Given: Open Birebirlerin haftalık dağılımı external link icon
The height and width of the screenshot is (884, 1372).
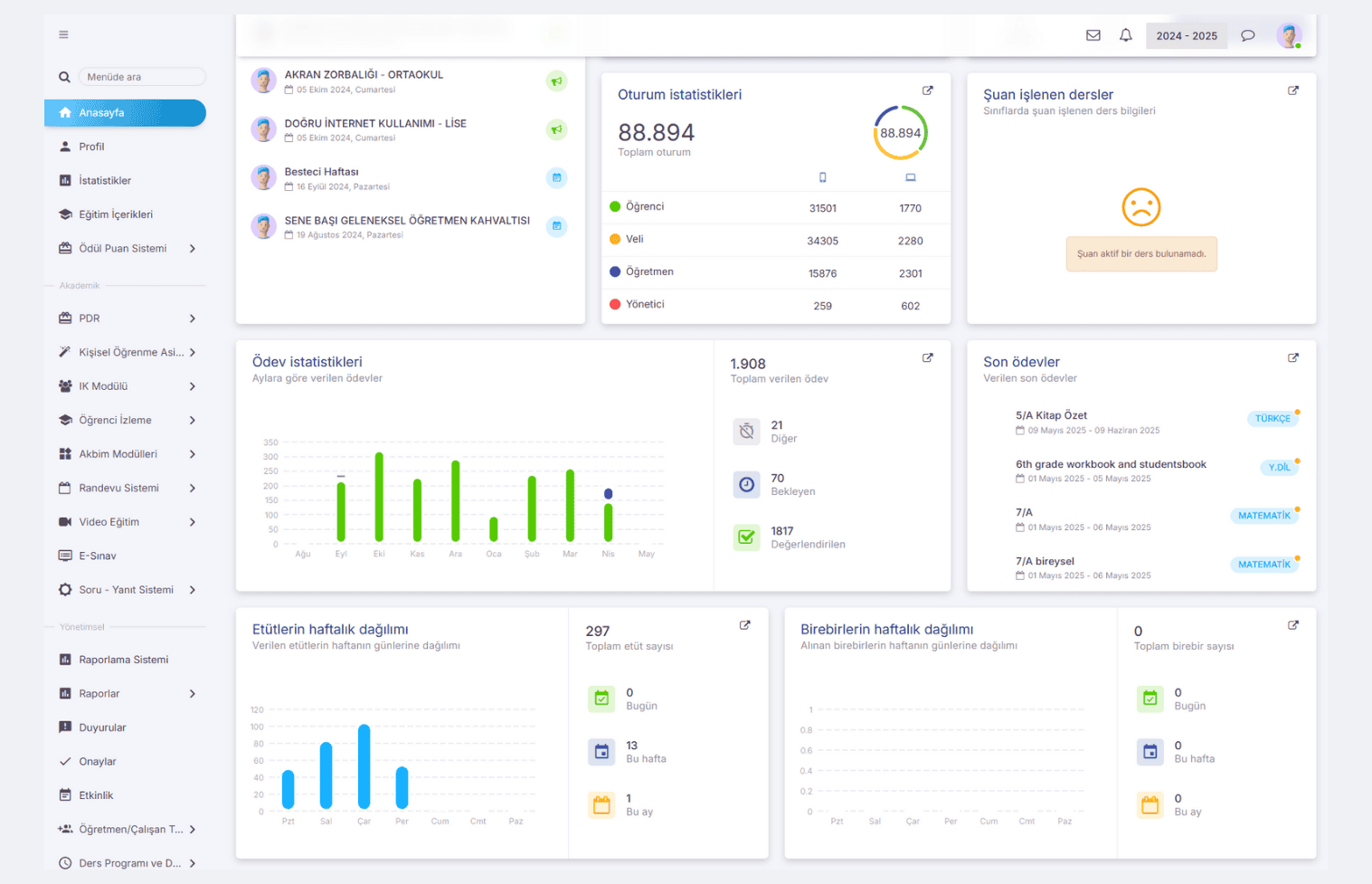Looking at the screenshot, I should coord(1292,625).
